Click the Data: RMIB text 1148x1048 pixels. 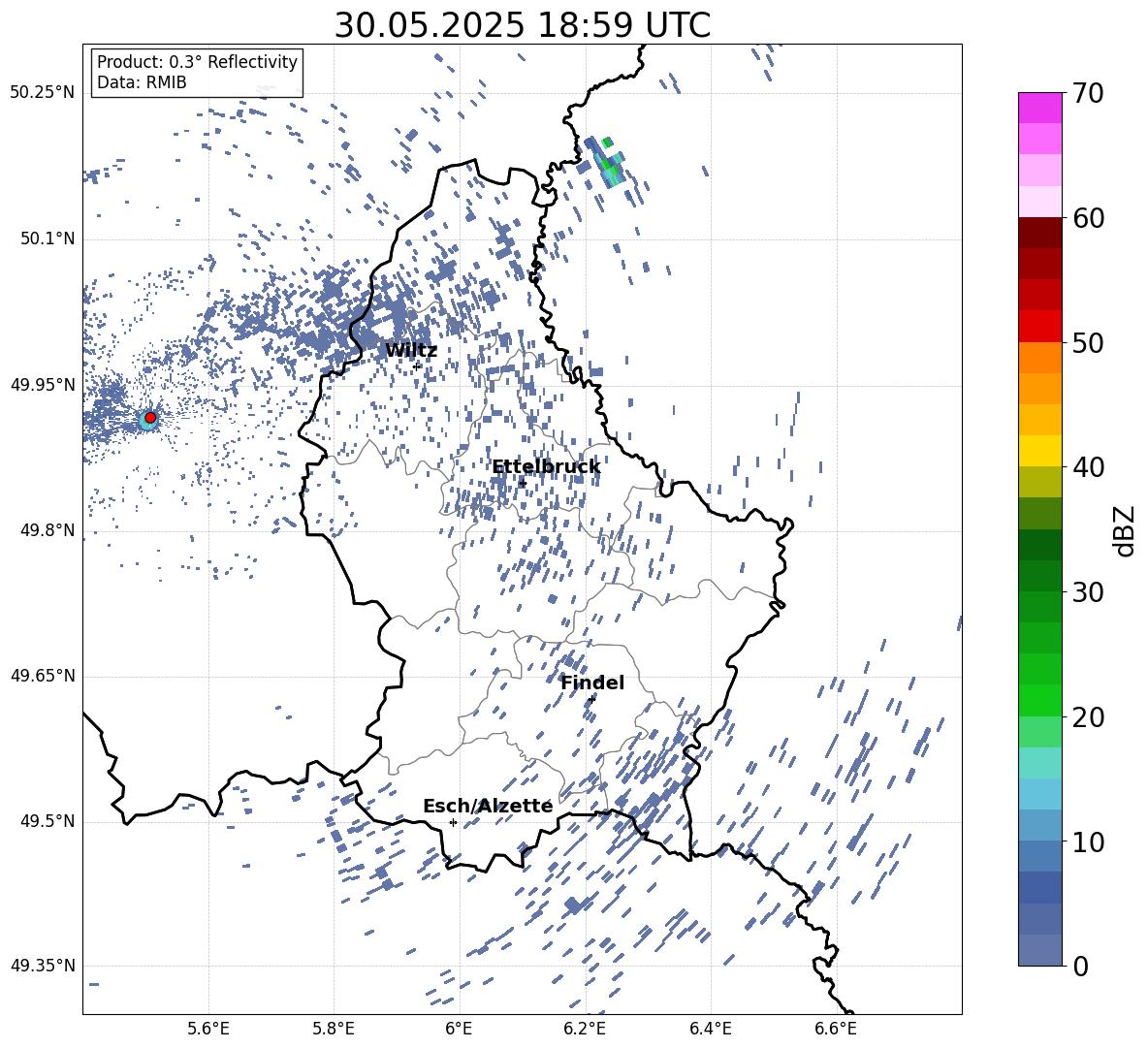142,82
